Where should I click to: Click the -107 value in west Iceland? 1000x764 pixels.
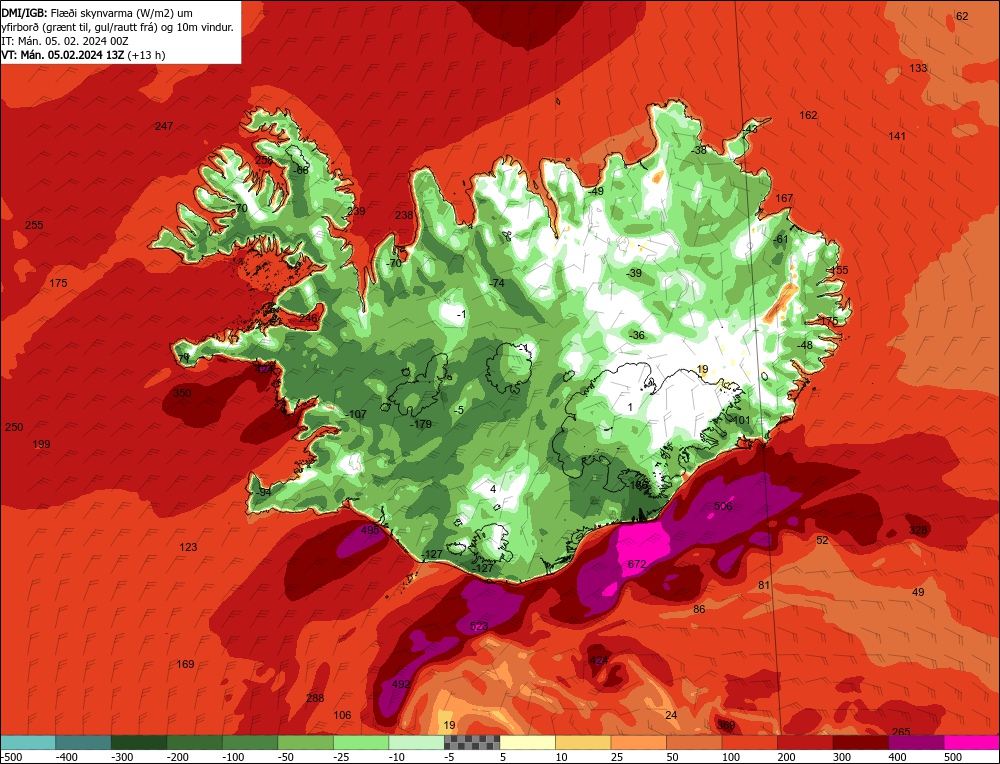pyautogui.click(x=356, y=414)
